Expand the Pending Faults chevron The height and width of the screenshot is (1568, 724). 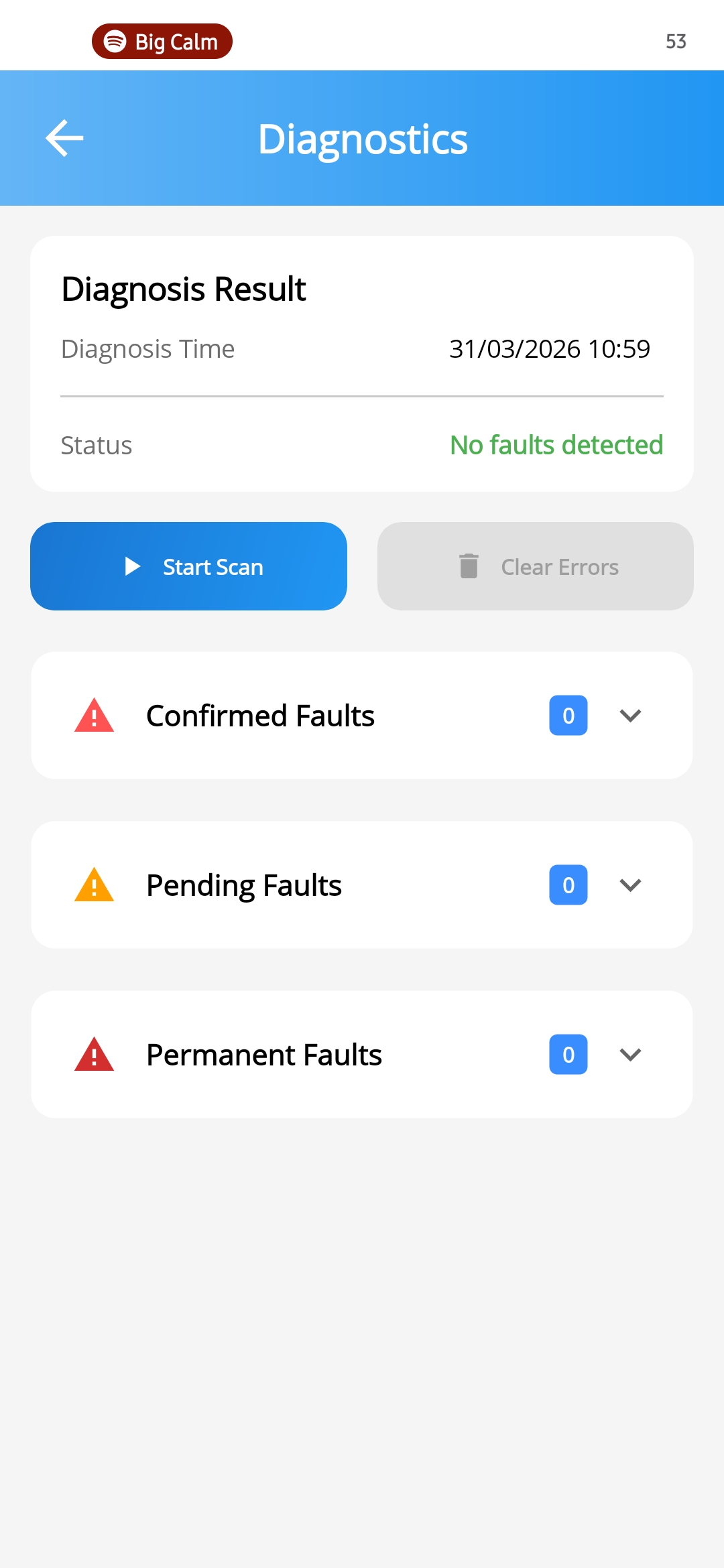pos(630,885)
